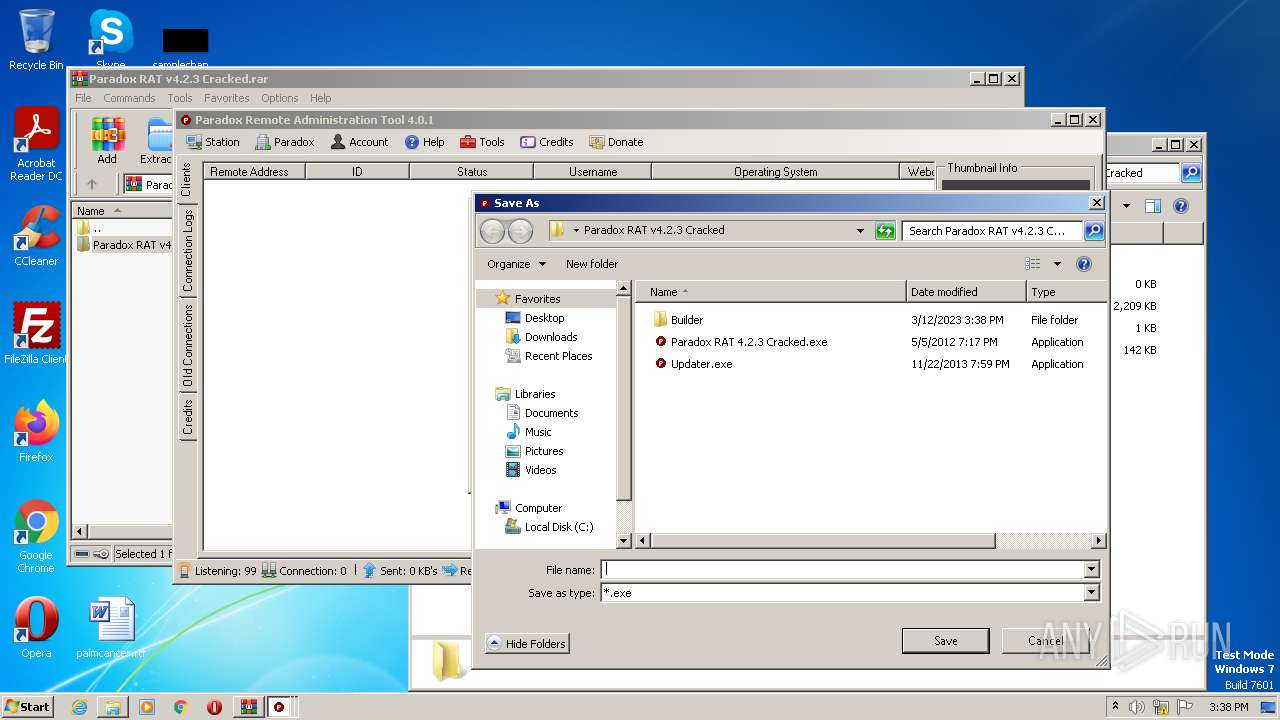This screenshot has height=720, width=1280.
Task: Open the Recycle Bin desktop icon
Action: 36,39
